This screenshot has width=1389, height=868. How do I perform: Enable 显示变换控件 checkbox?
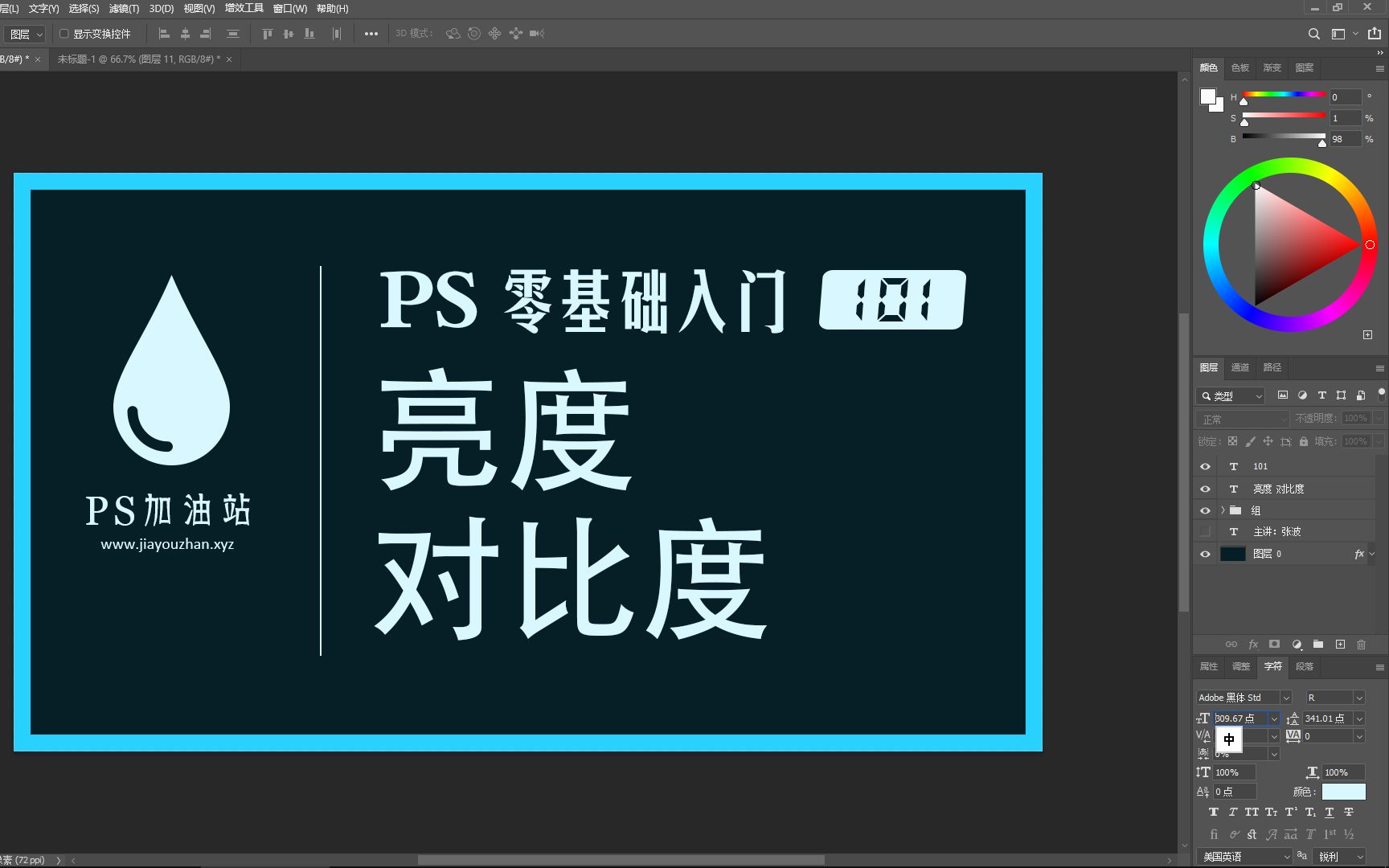pos(64,34)
